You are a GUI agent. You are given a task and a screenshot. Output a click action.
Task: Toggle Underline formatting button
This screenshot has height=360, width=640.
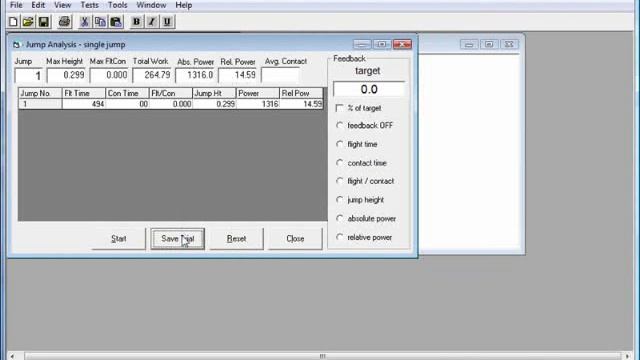(167, 22)
